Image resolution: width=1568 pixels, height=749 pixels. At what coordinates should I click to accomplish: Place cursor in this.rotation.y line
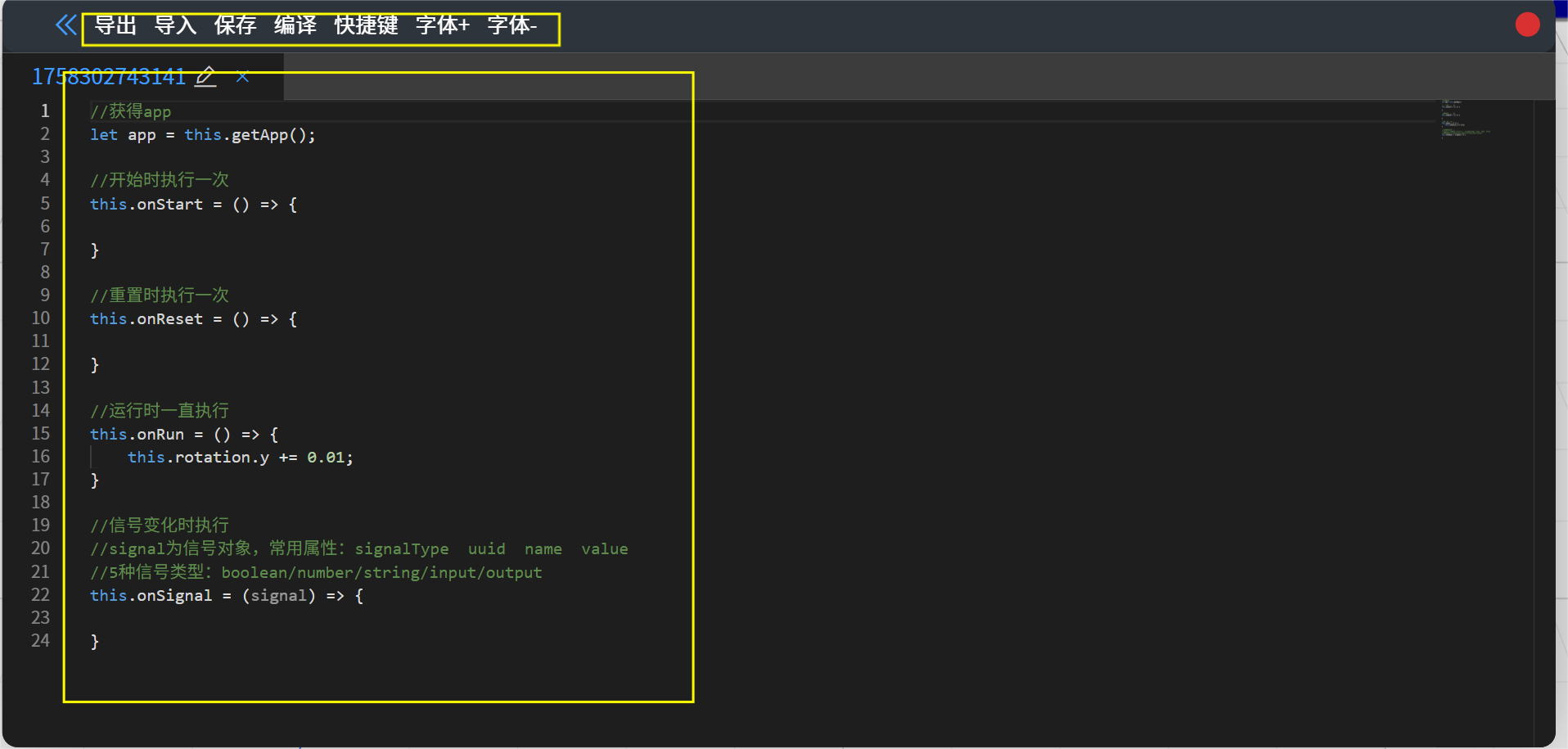[x=240, y=458]
